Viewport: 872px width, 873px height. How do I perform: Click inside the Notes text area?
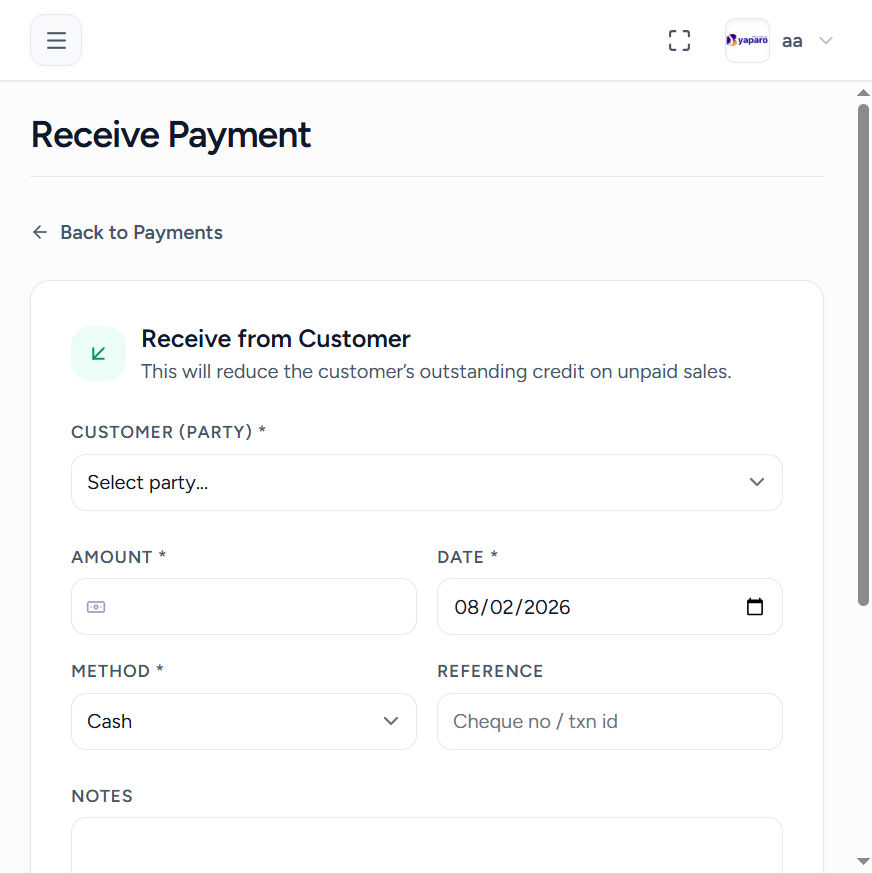coord(427,845)
